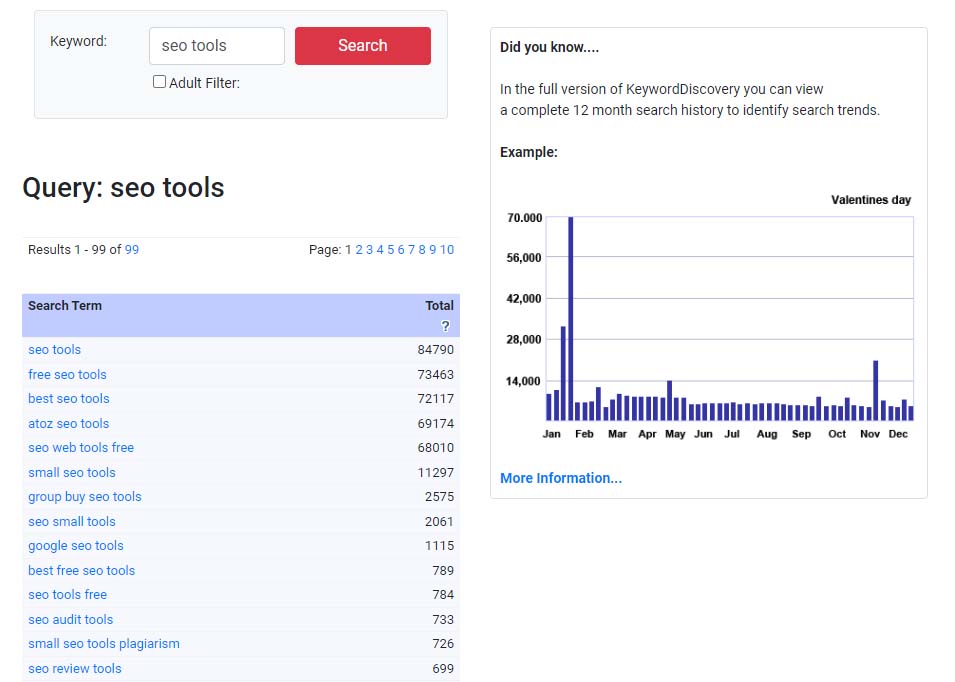Open the 'seo review tools' link
The height and width of the screenshot is (682, 955).
pyautogui.click(x=75, y=669)
